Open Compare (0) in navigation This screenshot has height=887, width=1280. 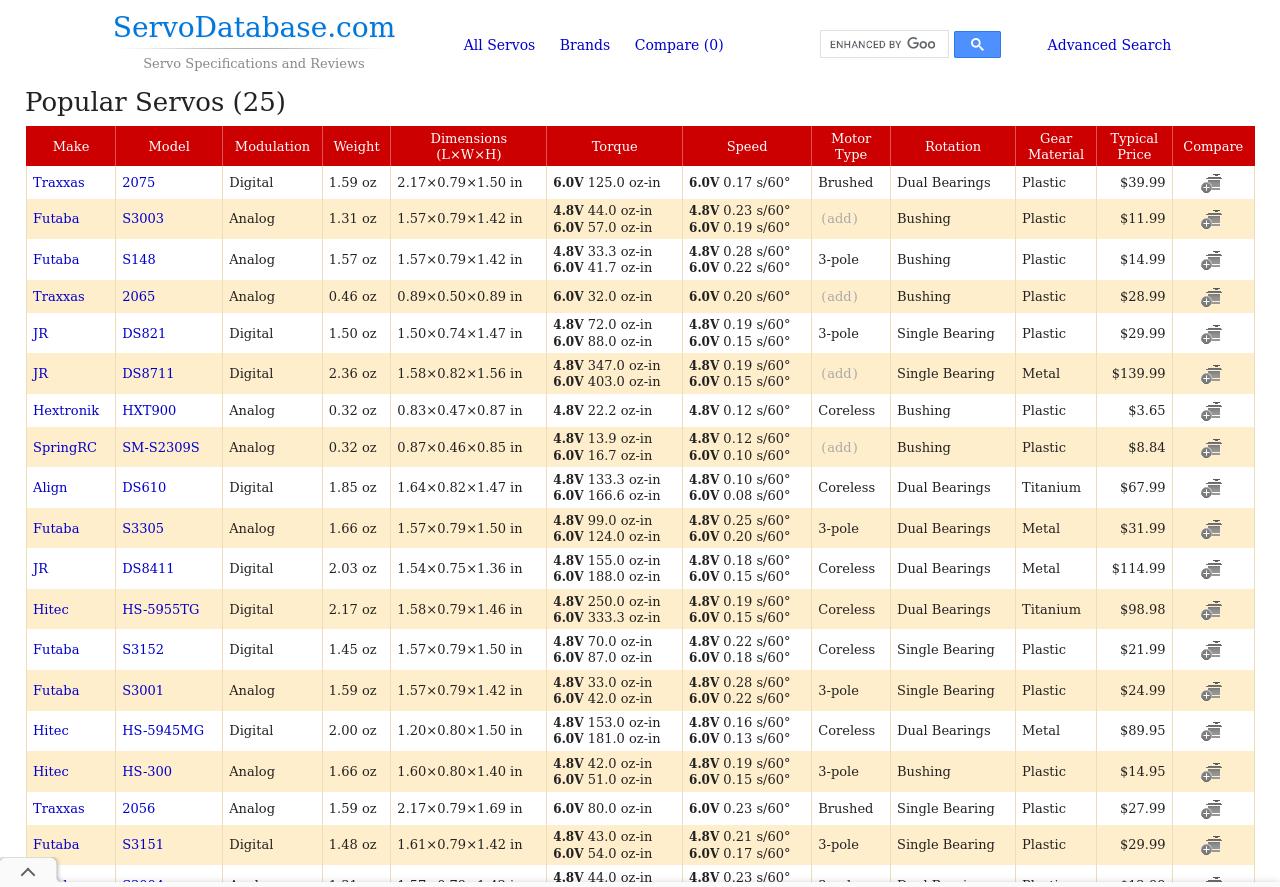click(x=678, y=45)
